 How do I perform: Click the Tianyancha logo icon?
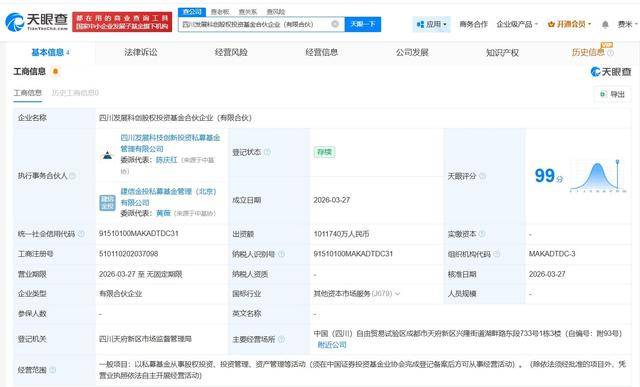coord(15,22)
